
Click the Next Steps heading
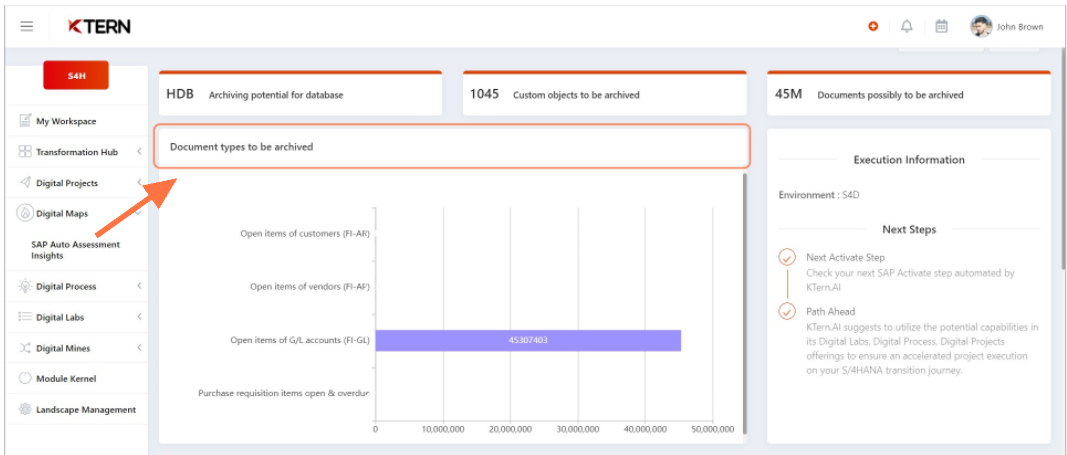tap(908, 229)
